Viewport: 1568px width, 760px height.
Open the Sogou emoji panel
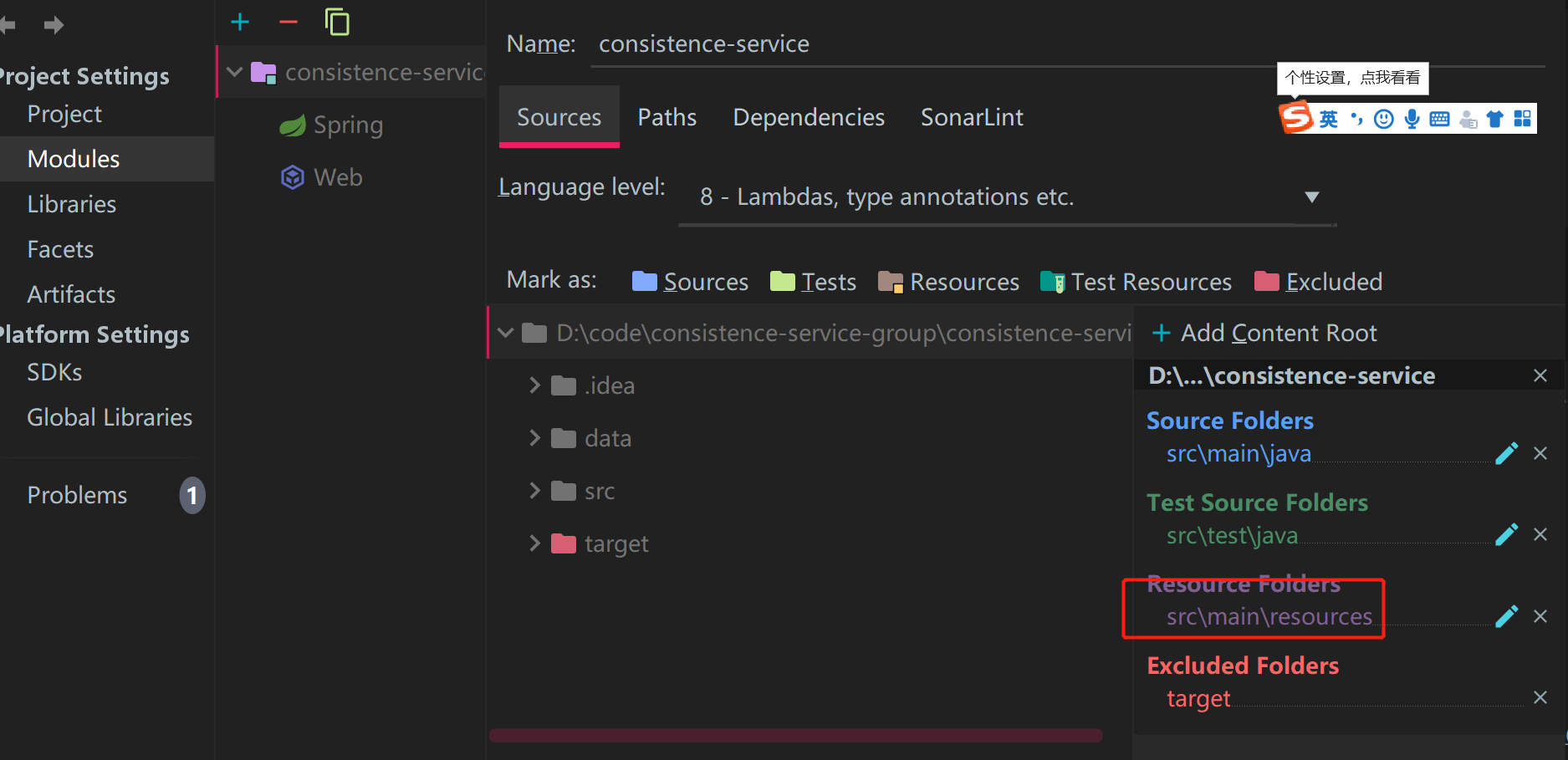(x=1383, y=118)
